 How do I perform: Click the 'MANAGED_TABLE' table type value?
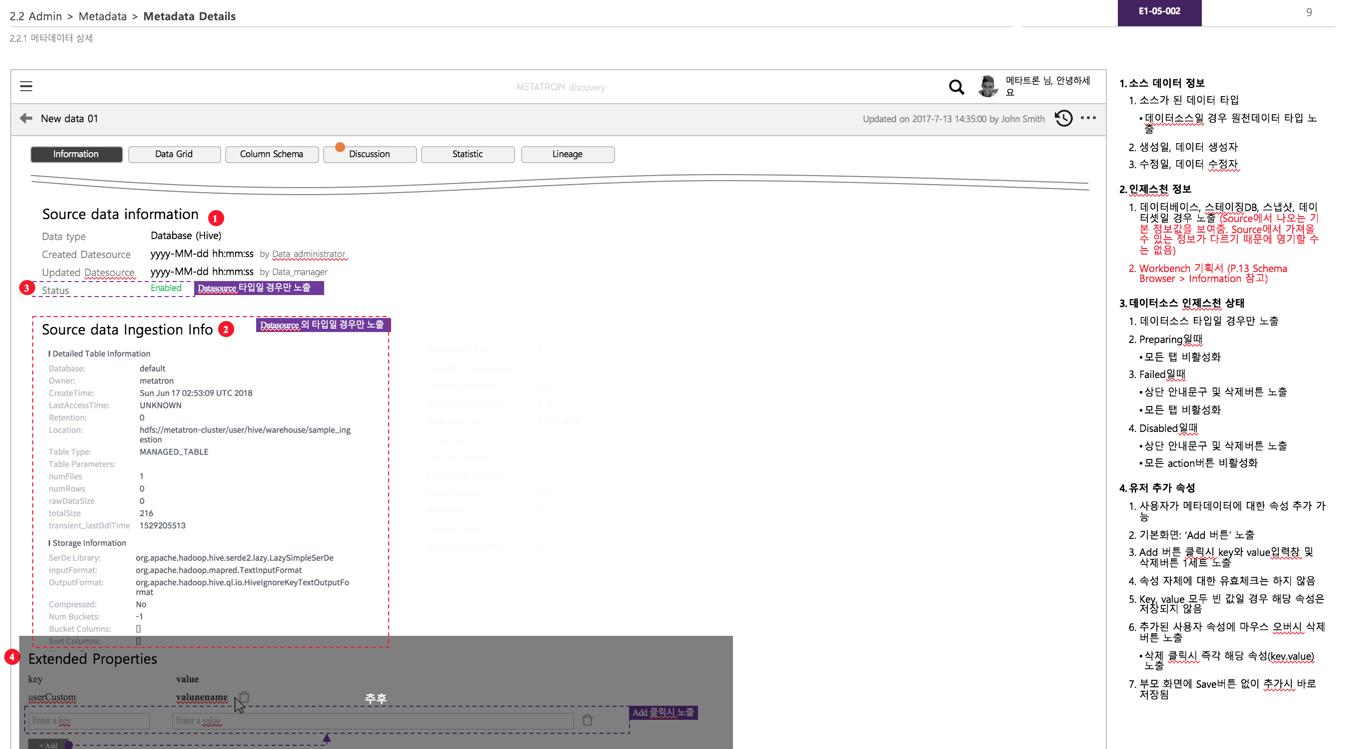[x=174, y=452]
